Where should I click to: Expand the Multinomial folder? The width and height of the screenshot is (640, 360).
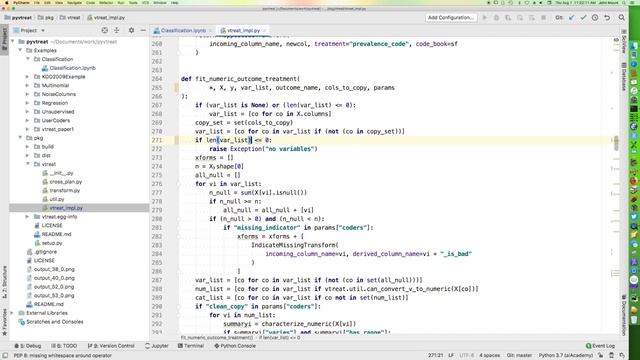28,85
